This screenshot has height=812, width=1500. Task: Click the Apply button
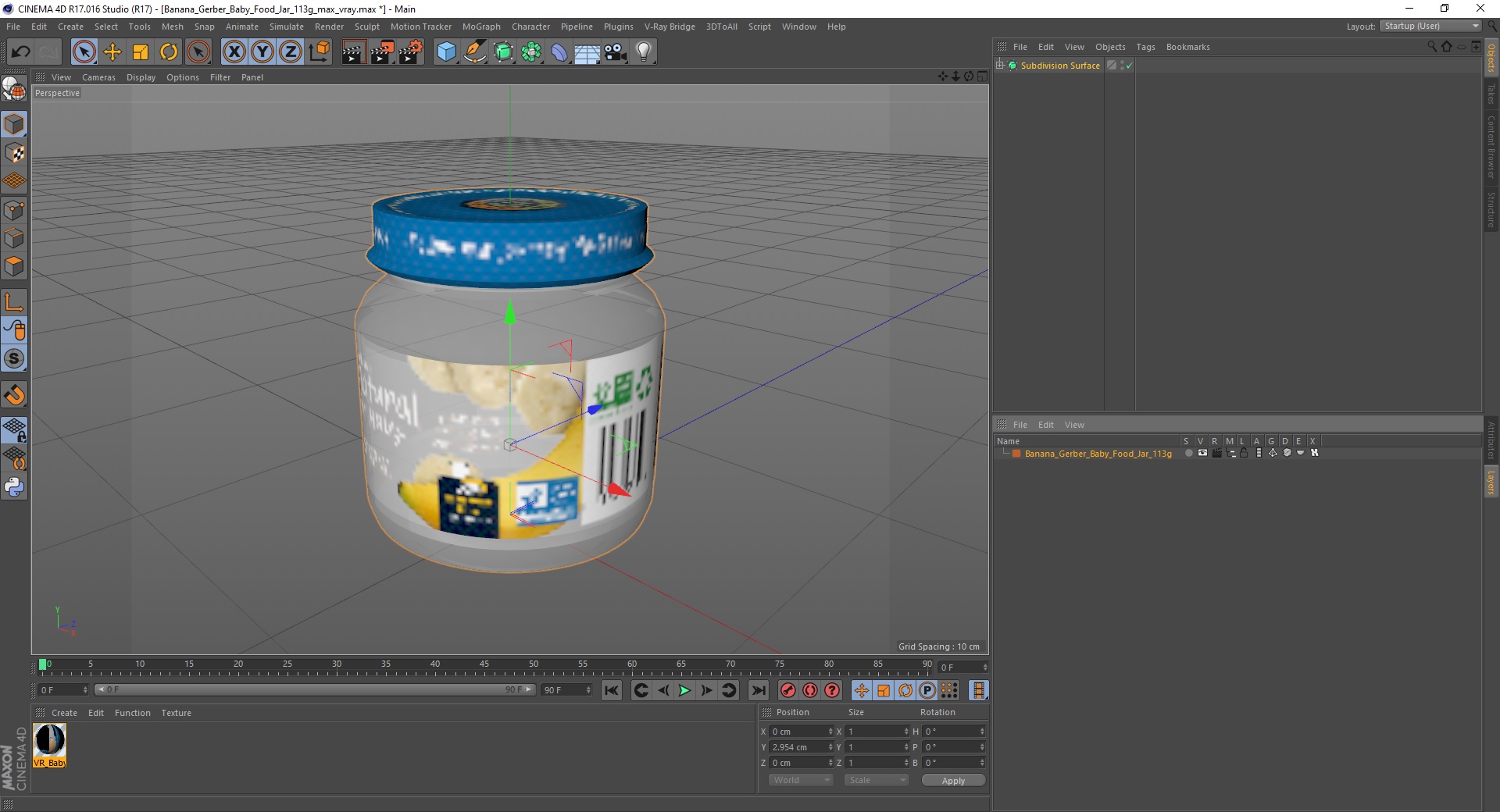click(953, 781)
